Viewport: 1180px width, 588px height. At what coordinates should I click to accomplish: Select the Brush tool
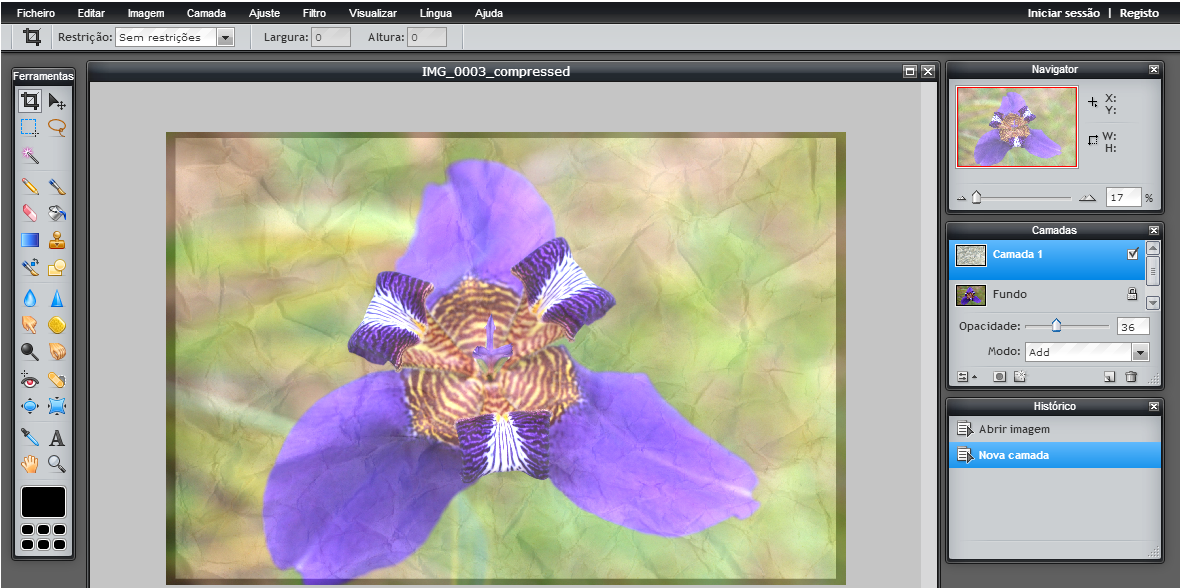point(56,186)
